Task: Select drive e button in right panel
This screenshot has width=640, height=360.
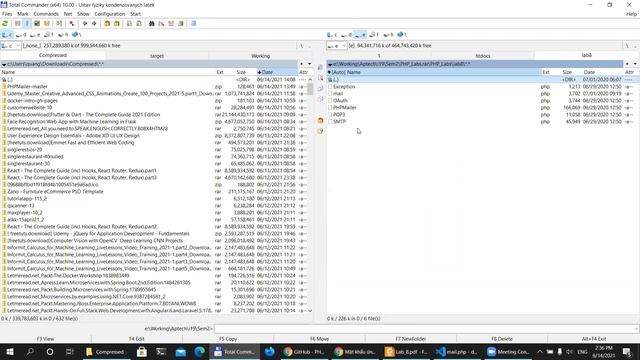Action: (360, 35)
